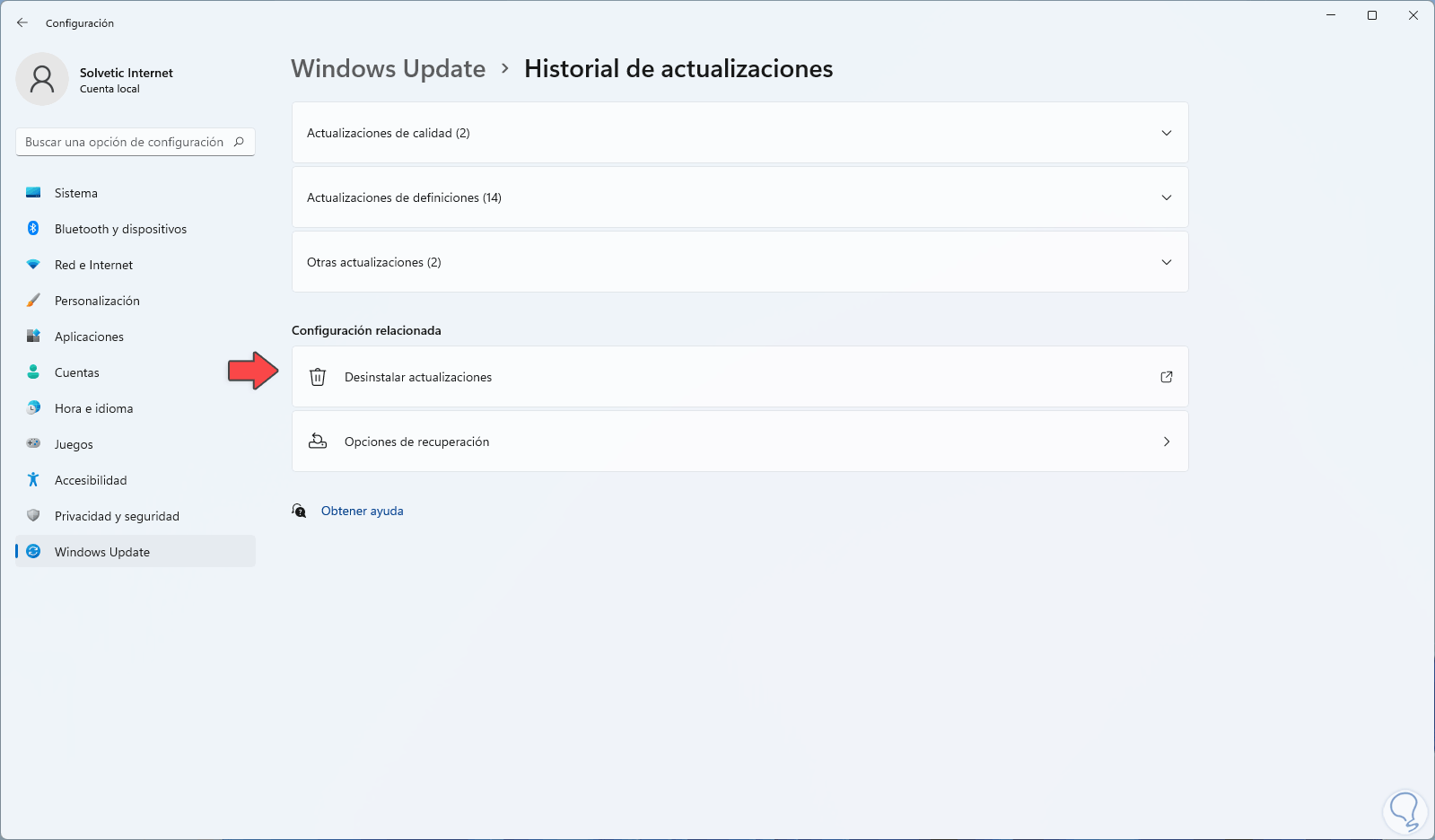Image resolution: width=1435 pixels, height=840 pixels.
Task: Click the Obtener ayuda link
Action: [x=363, y=511]
